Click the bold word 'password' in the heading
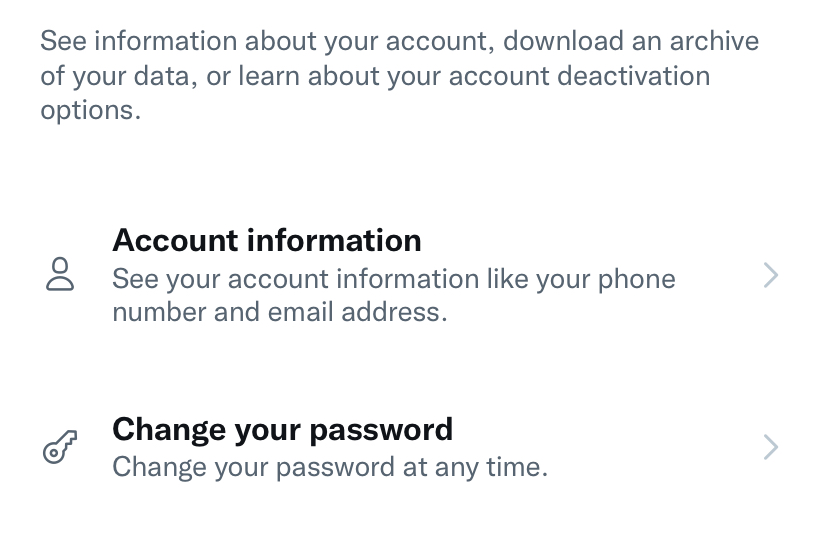The width and height of the screenshot is (828, 540). pos(381,430)
